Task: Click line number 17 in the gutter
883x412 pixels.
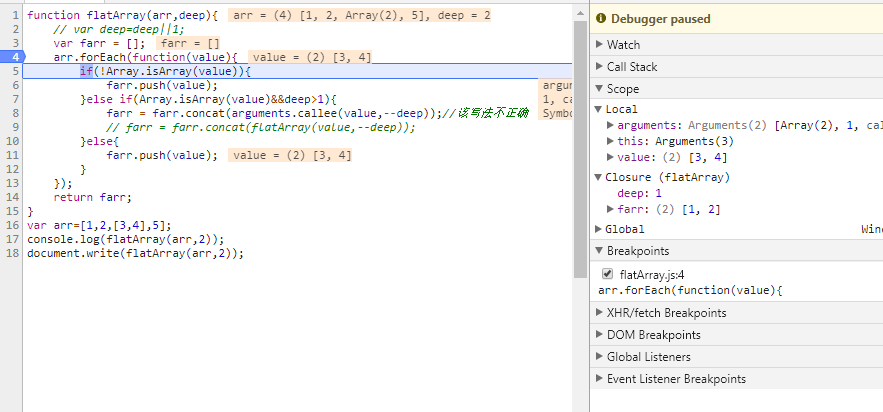Action: [x=12, y=239]
